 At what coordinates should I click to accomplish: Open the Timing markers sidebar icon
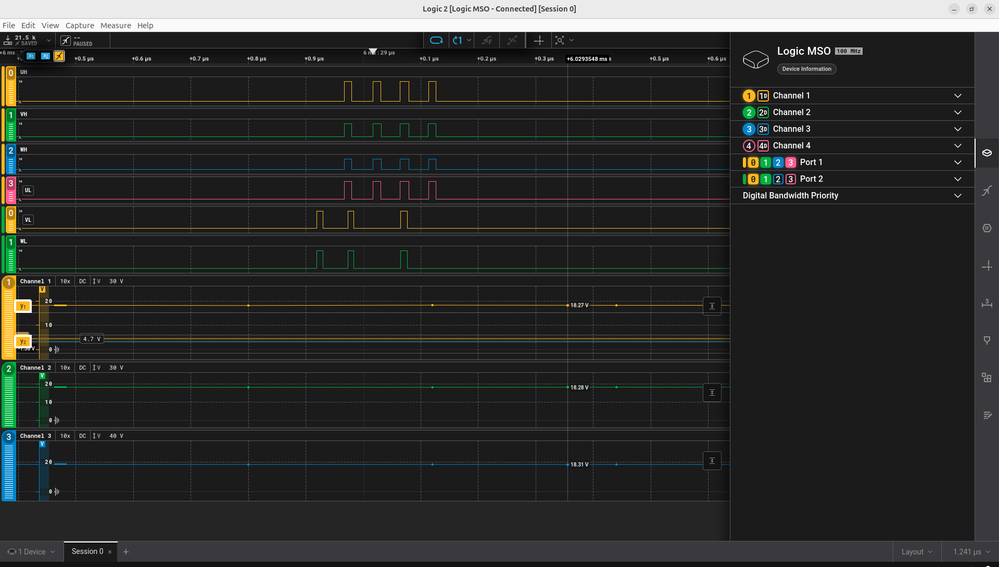(987, 266)
